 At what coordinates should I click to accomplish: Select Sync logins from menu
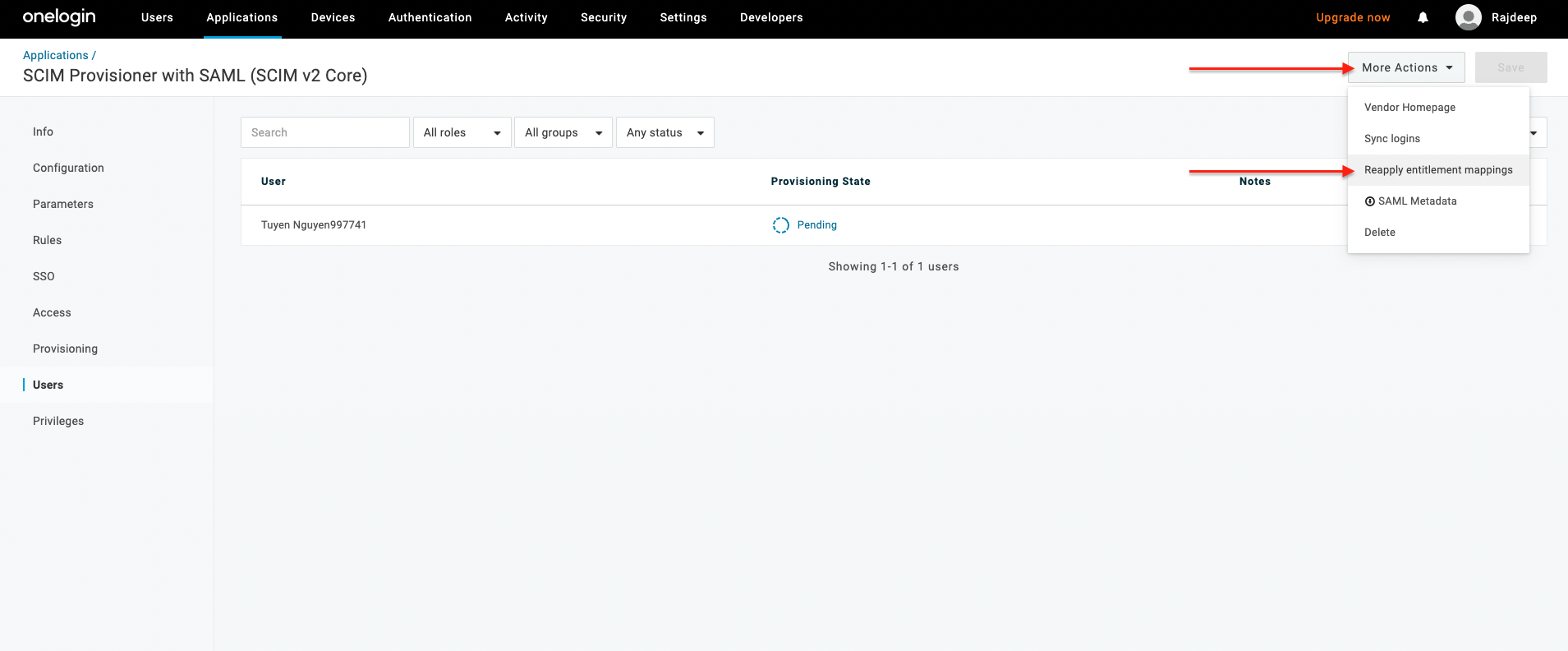[1391, 139]
